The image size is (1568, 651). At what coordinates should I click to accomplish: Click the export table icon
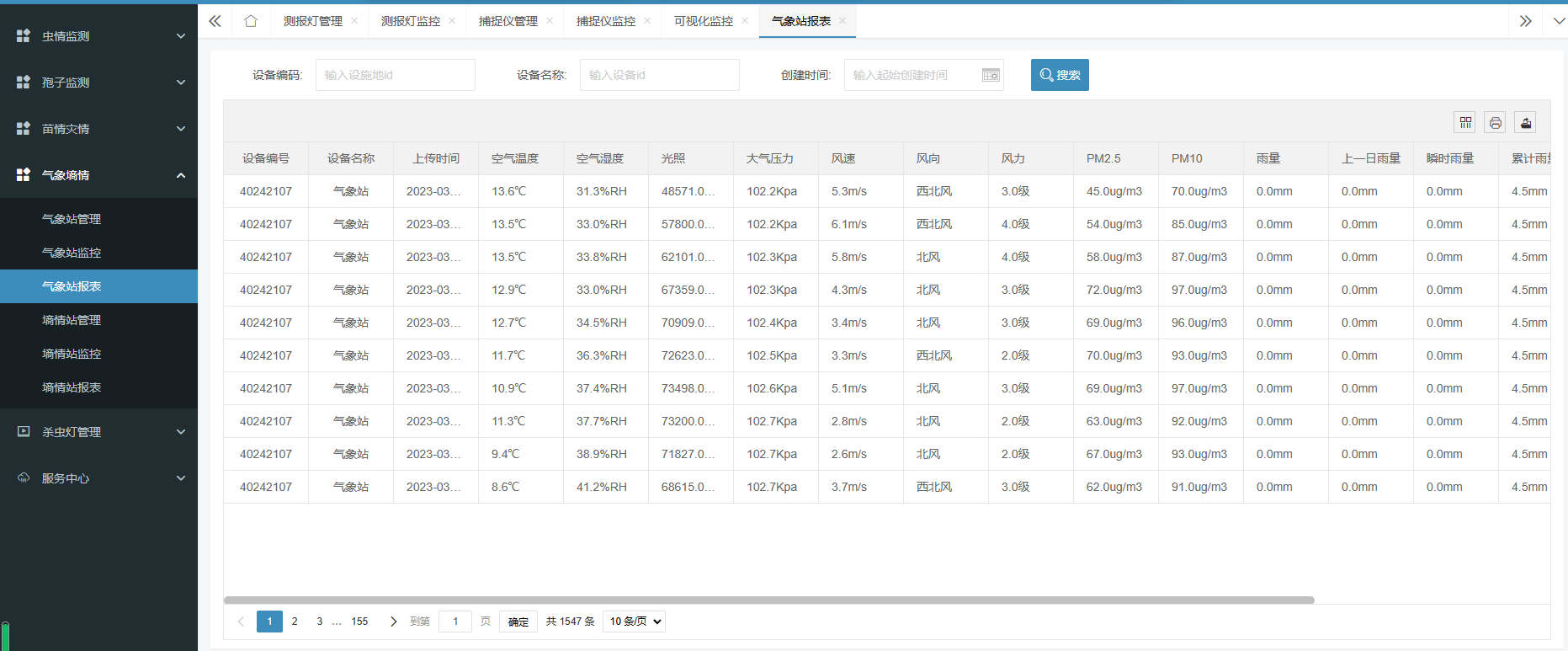(1525, 122)
